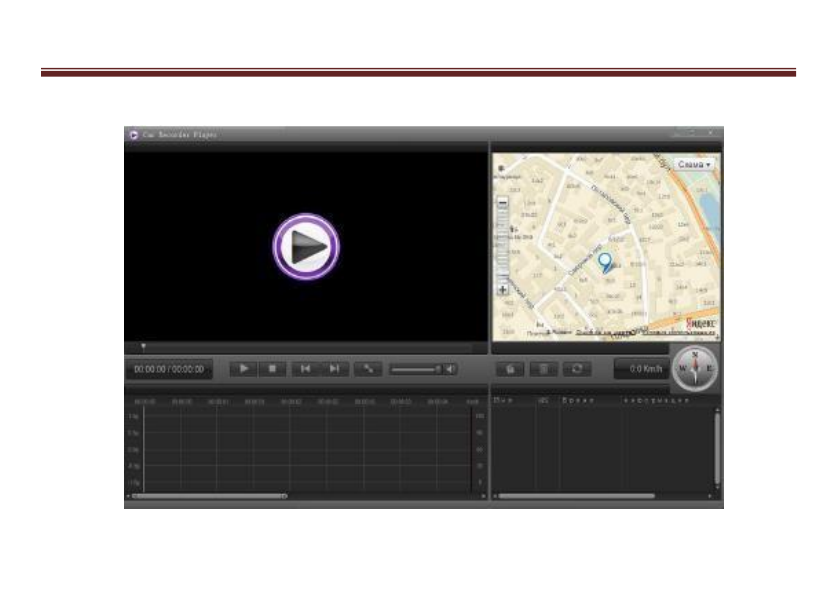Click the compass indicator
Image resolution: width=839 pixels, height=595 pixels.
pyautogui.click(x=695, y=368)
